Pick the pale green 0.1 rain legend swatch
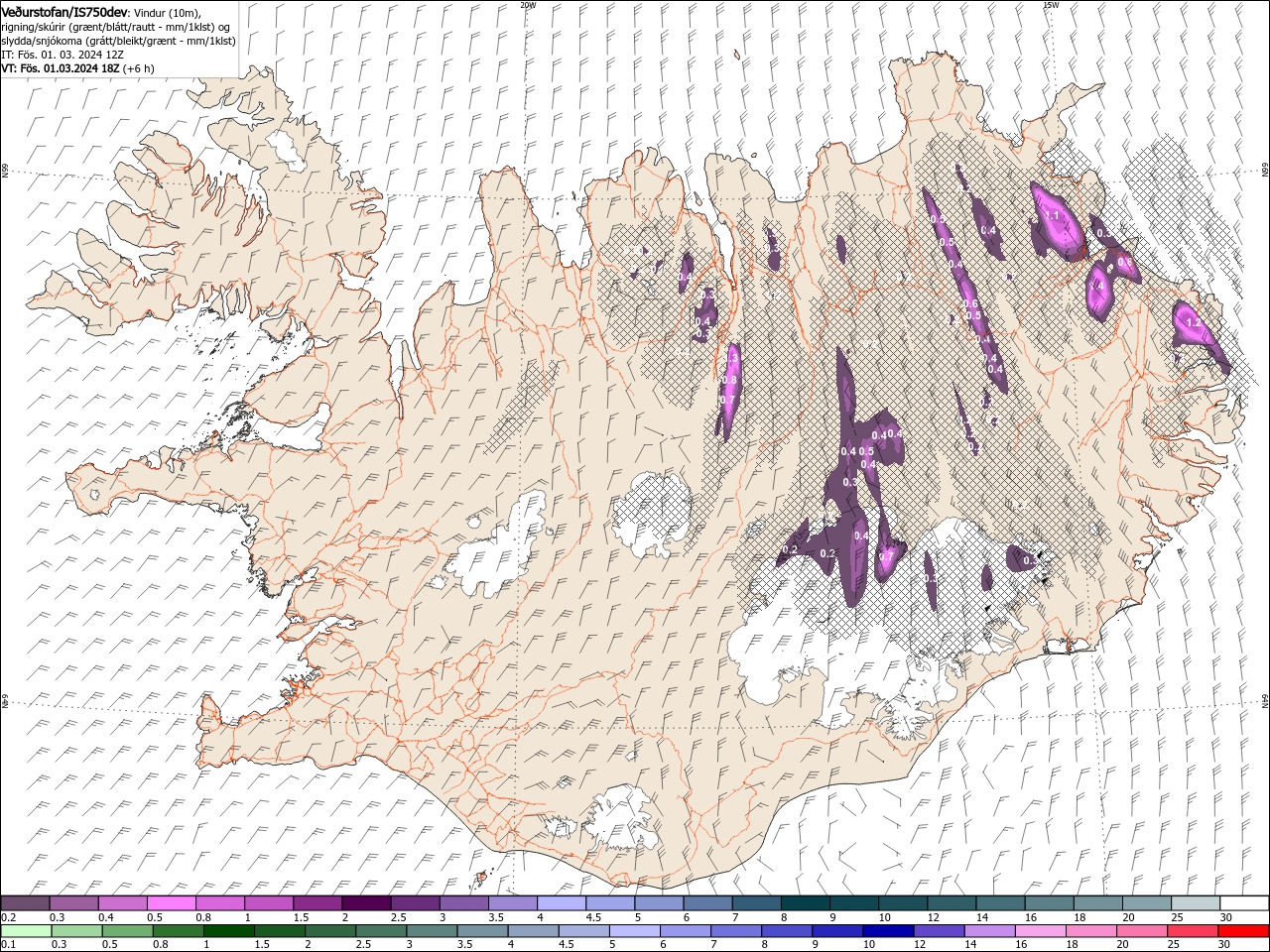Screen dimensions: 1270x952 coord(26,931)
